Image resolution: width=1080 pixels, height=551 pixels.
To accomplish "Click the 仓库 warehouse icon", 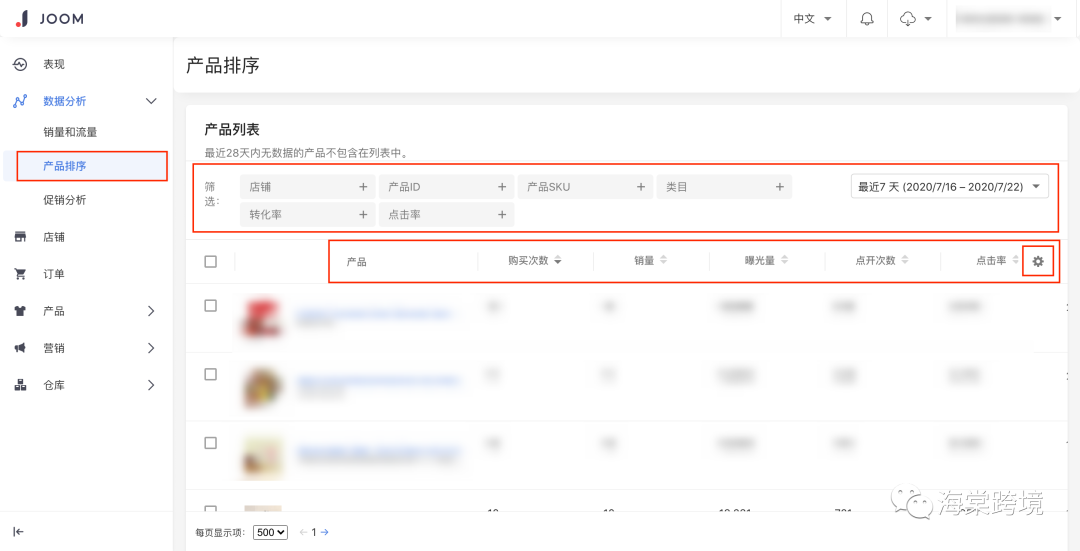I will coord(20,386).
